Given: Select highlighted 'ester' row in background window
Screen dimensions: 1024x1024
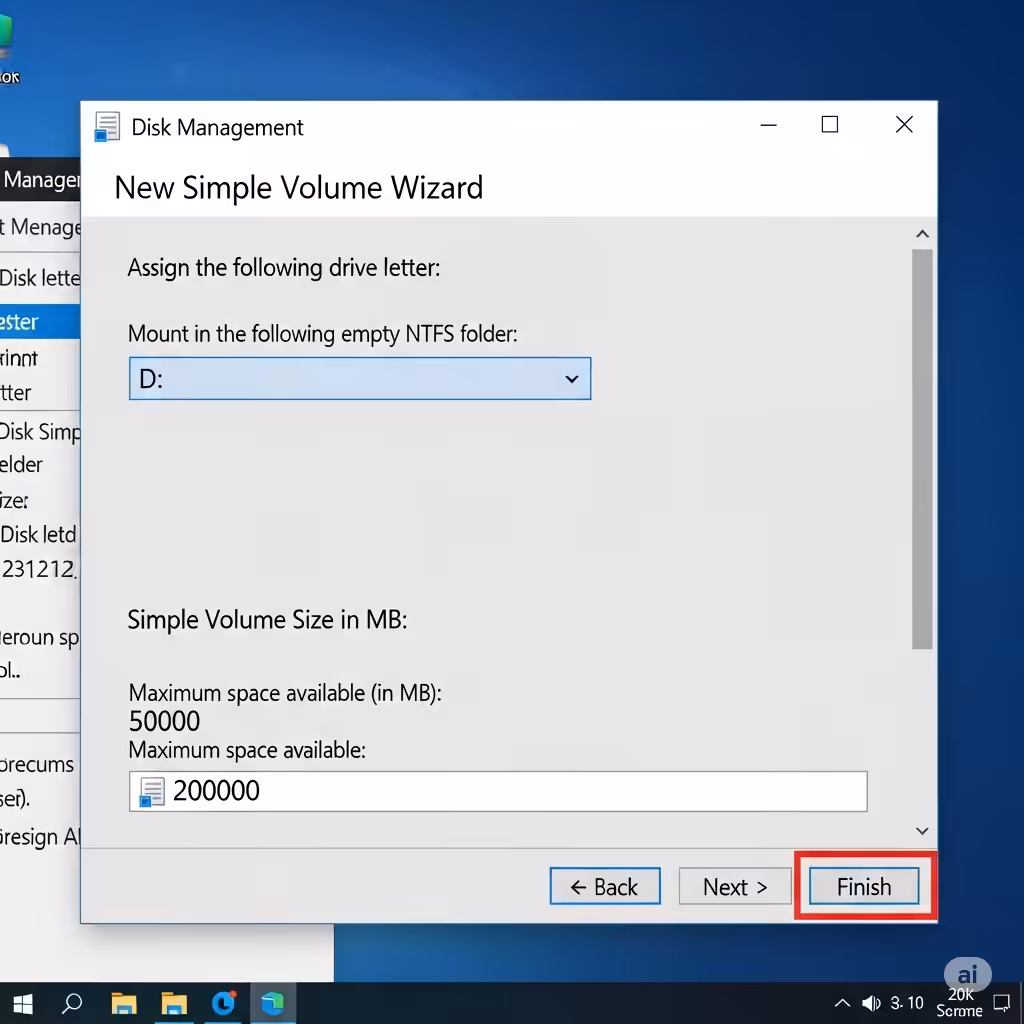Looking at the screenshot, I should 40,322.
